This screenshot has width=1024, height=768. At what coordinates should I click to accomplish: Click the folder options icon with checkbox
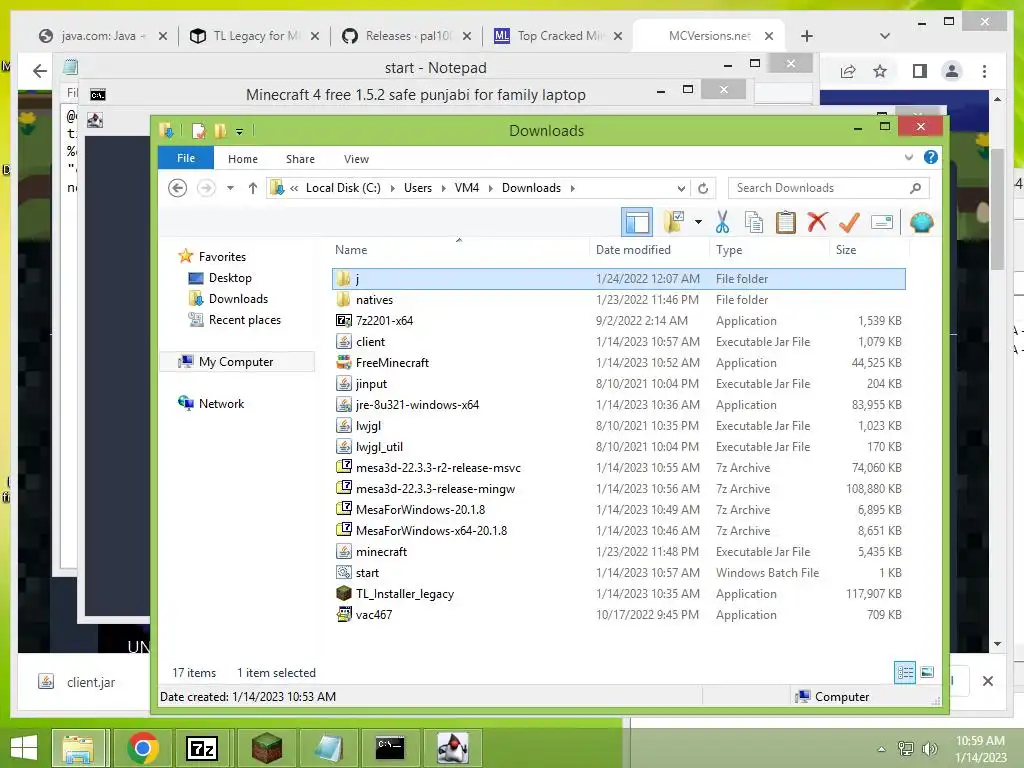(x=673, y=222)
